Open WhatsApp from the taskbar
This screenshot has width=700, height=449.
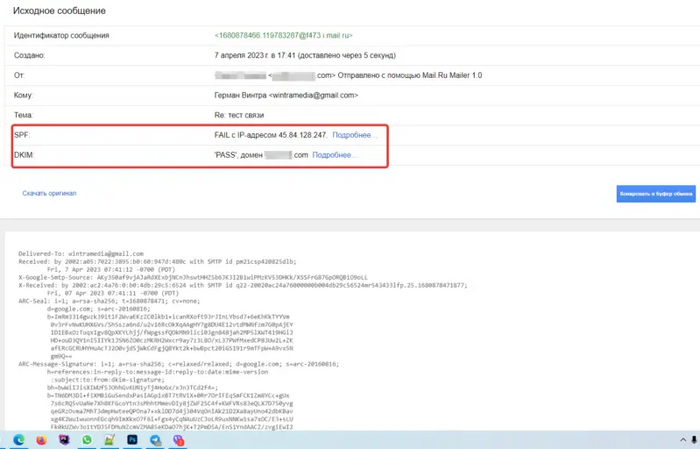tap(87, 440)
